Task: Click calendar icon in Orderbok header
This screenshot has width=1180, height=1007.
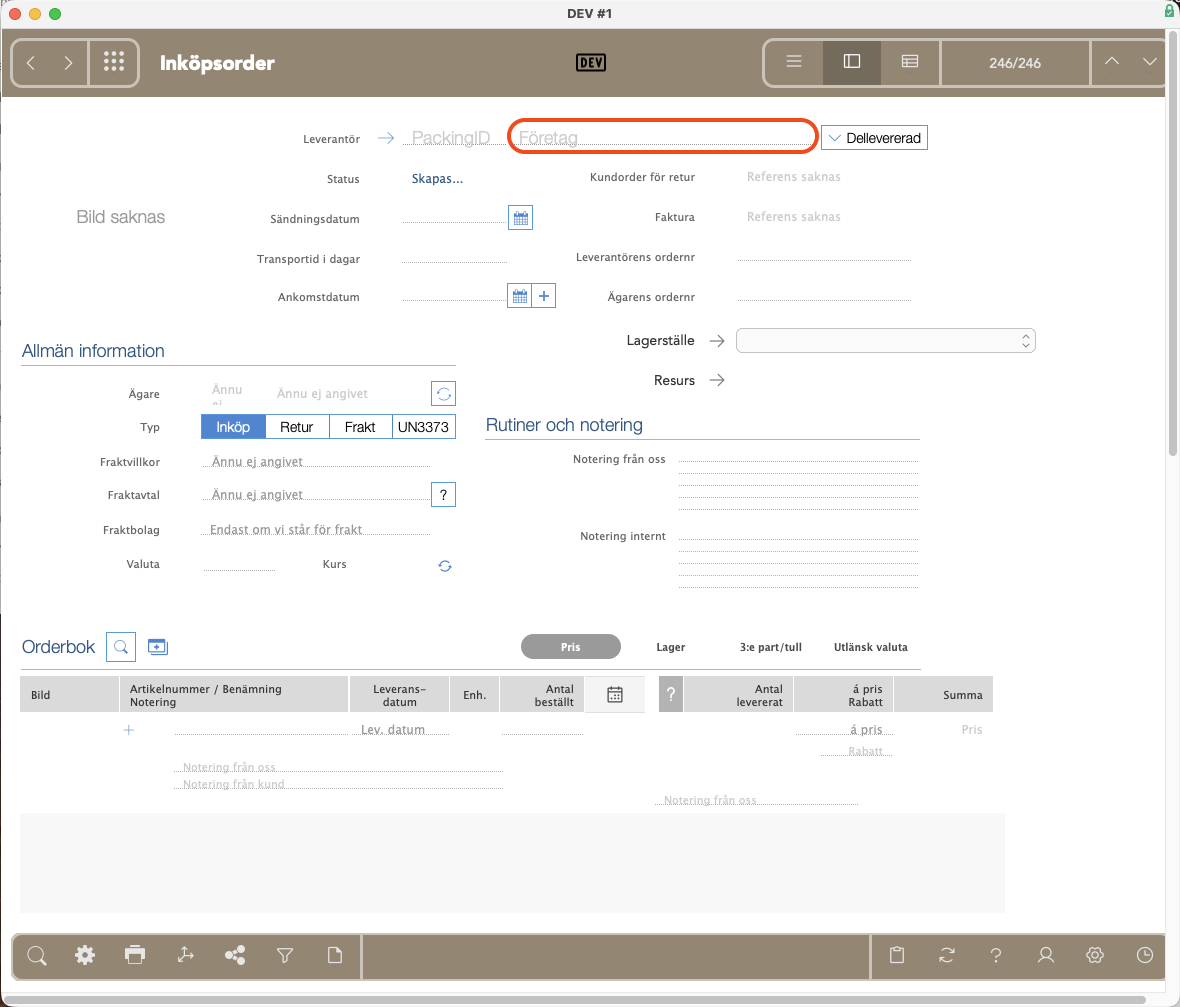Action: coord(615,695)
